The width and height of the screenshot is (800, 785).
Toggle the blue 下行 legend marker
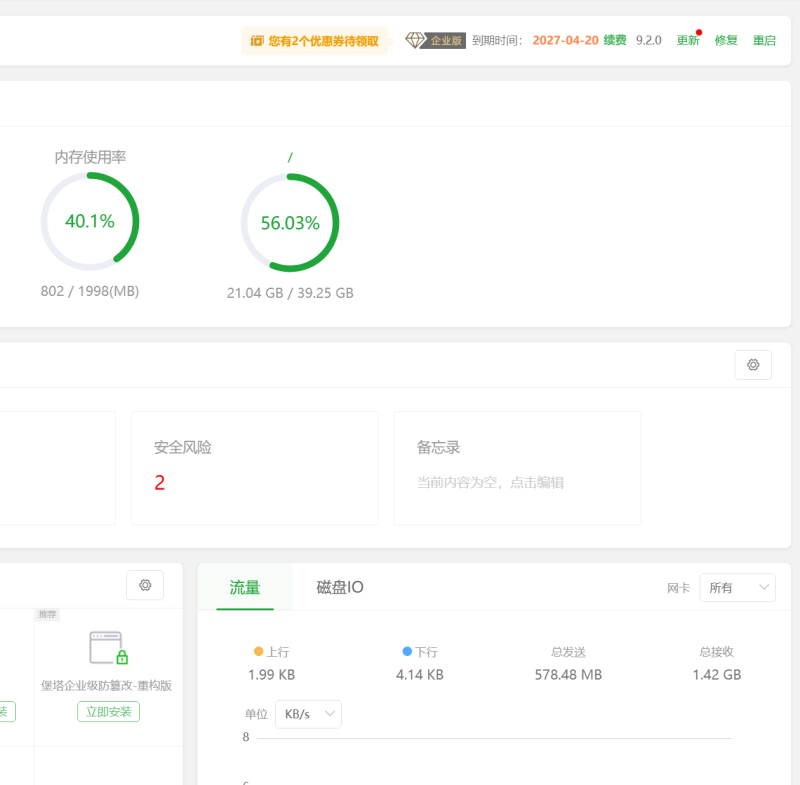[x=407, y=651]
